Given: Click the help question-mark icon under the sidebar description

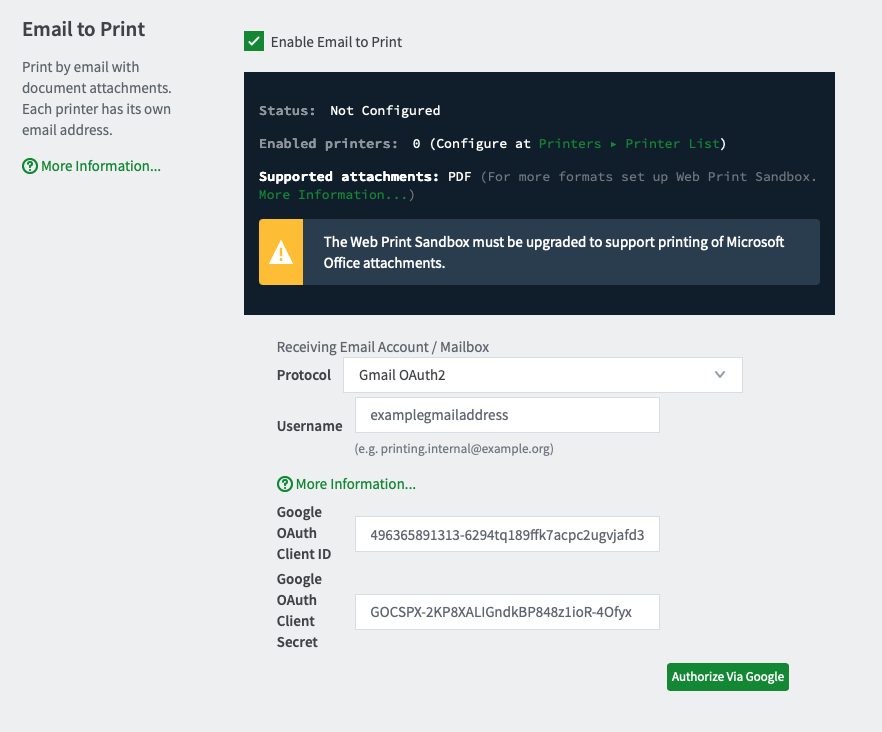Looking at the screenshot, I should 30,167.
